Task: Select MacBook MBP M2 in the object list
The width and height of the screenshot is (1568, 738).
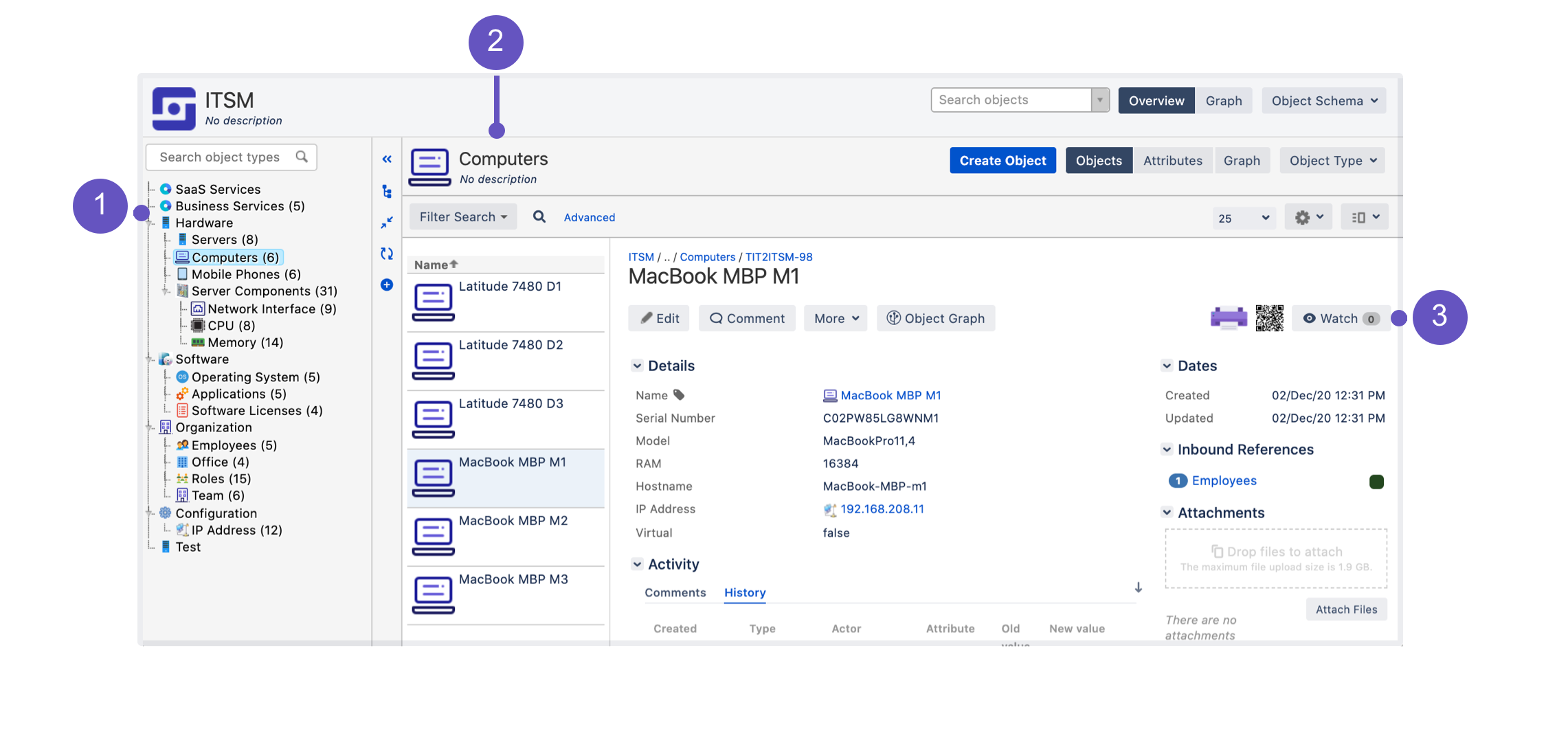Action: 506,537
